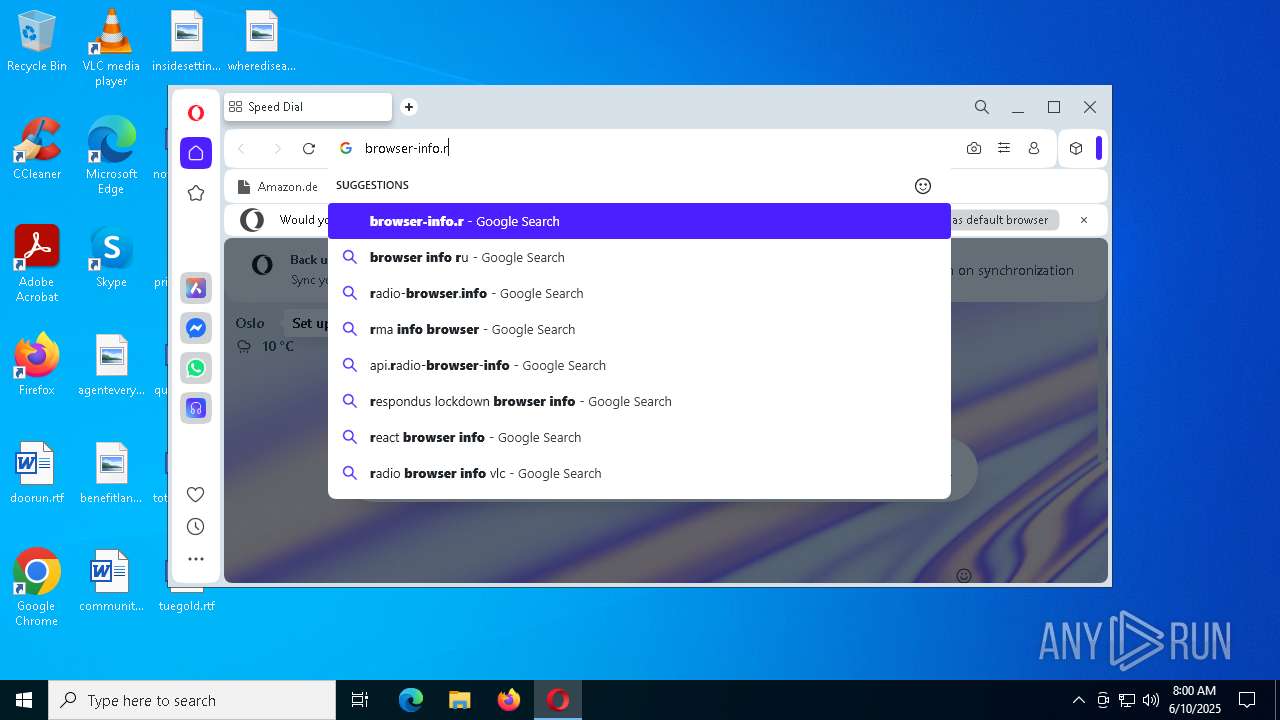Open the Amazon.de bookmark

(278, 187)
